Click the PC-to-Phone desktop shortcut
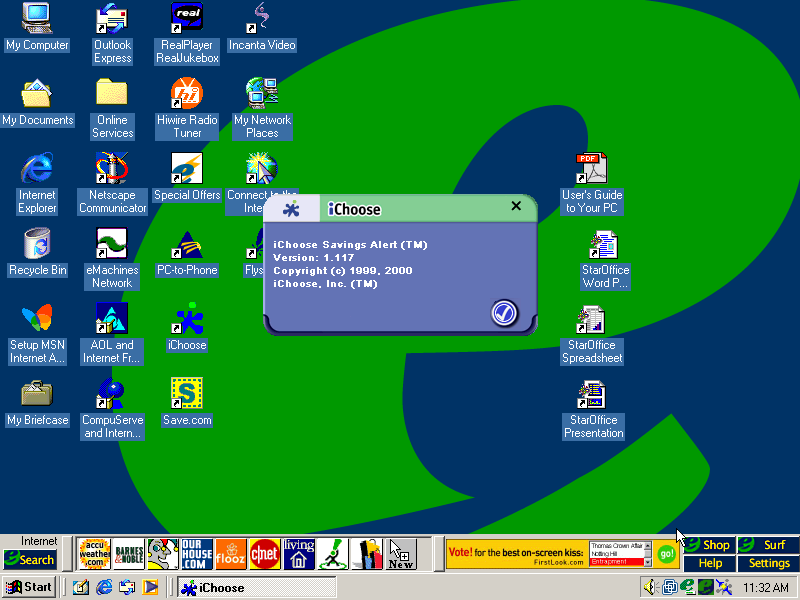The image size is (800, 600). click(187, 254)
